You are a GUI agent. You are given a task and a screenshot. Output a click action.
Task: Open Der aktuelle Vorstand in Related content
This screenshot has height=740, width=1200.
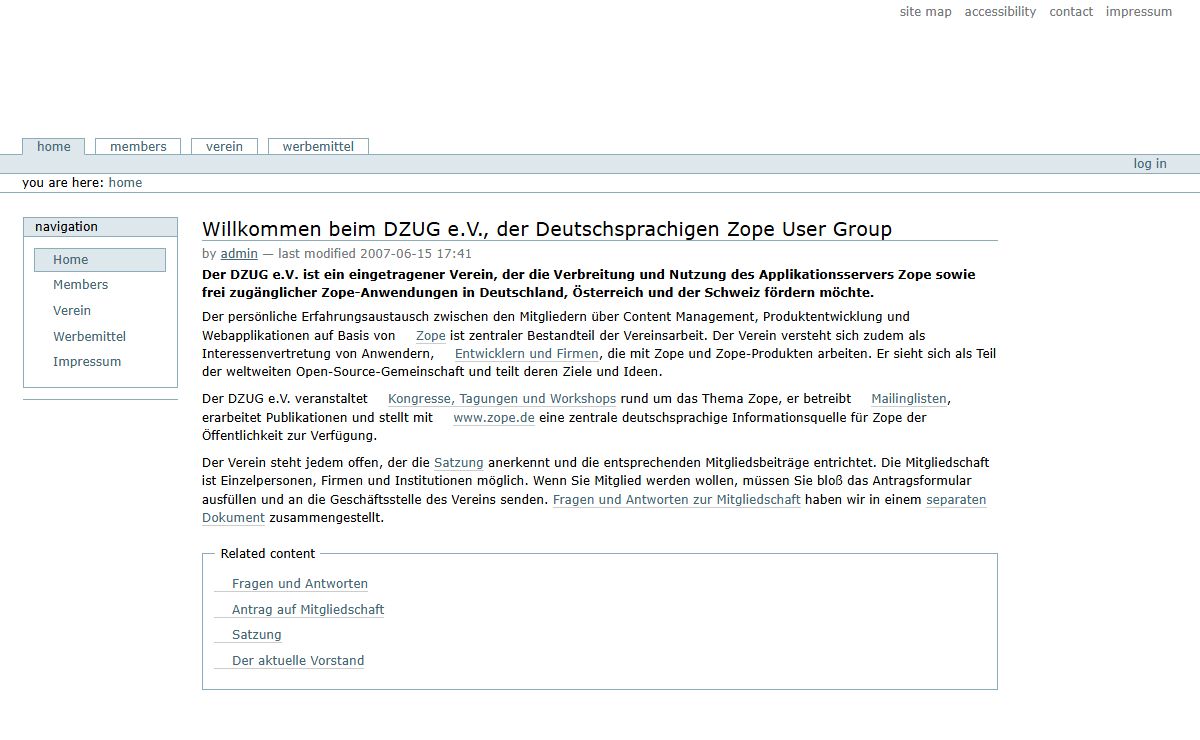pos(298,661)
